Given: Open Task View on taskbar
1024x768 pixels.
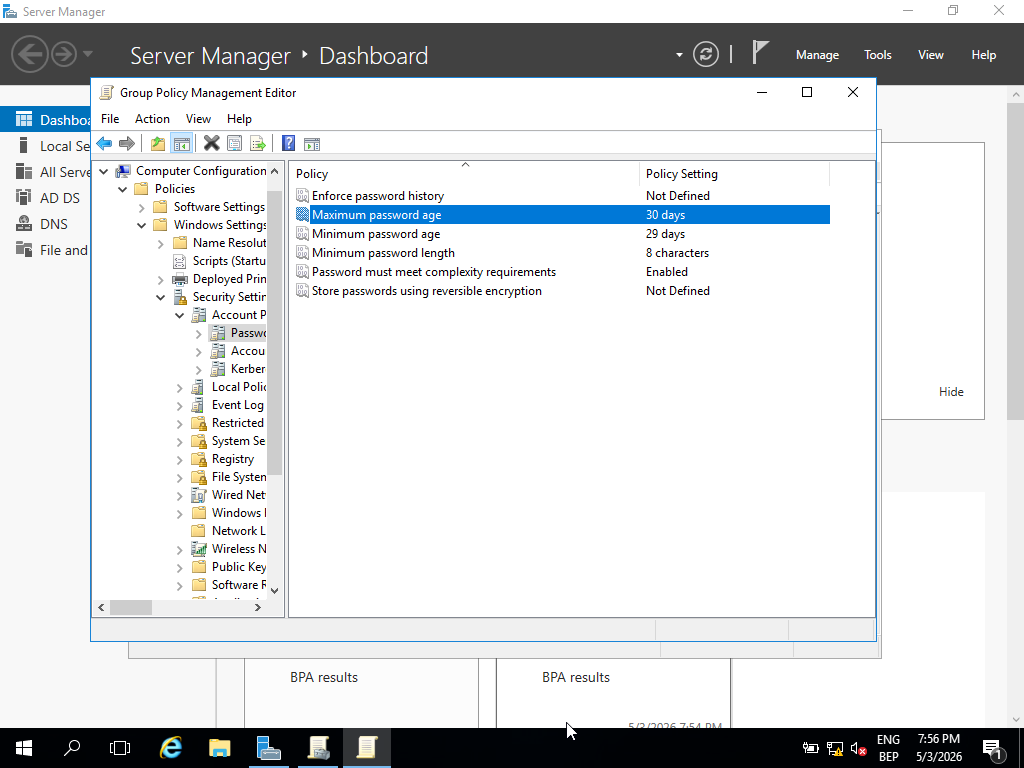Looking at the screenshot, I should pos(120,748).
